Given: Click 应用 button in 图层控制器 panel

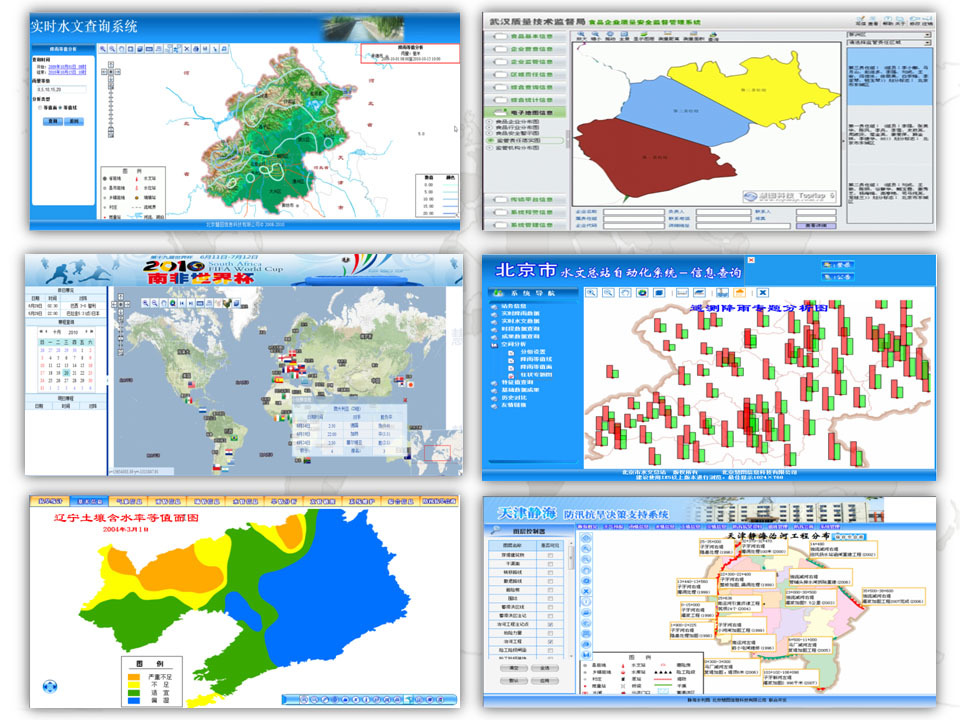Looking at the screenshot, I should pyautogui.click(x=545, y=681).
